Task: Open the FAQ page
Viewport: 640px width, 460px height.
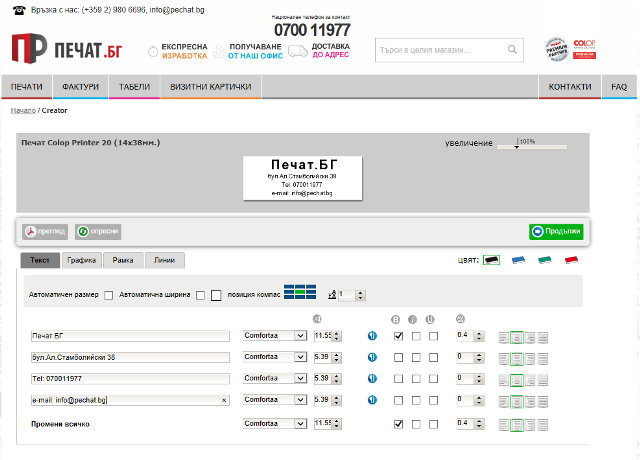Action: (619, 87)
